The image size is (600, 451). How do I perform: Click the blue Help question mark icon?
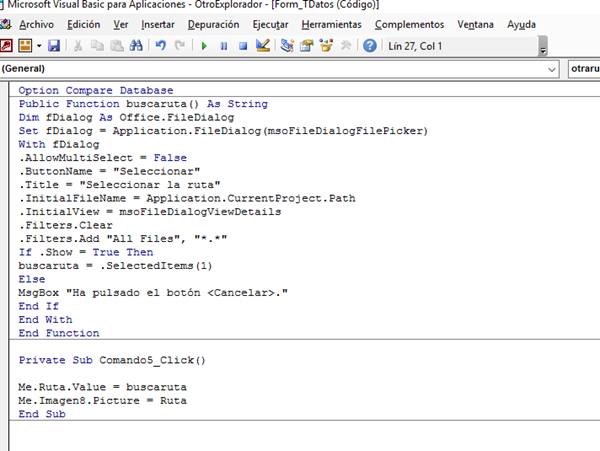coord(370,46)
